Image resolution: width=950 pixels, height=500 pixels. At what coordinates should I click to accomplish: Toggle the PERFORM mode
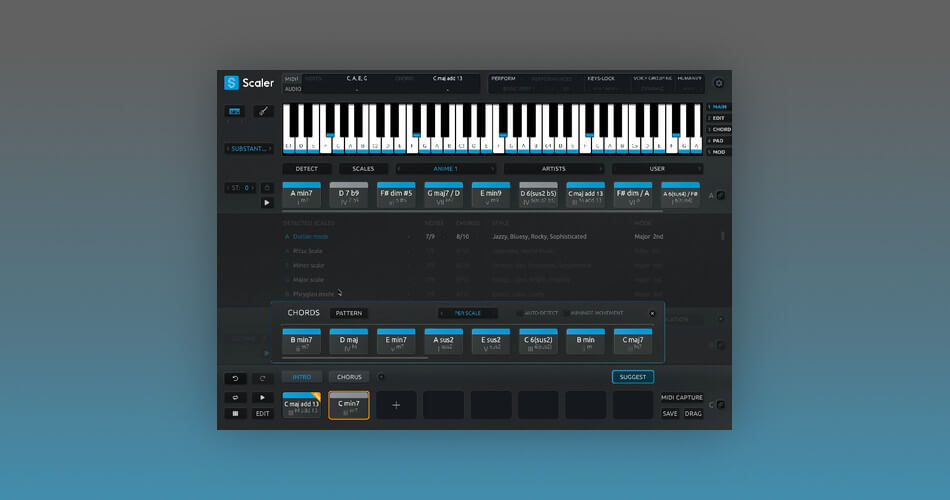503,79
